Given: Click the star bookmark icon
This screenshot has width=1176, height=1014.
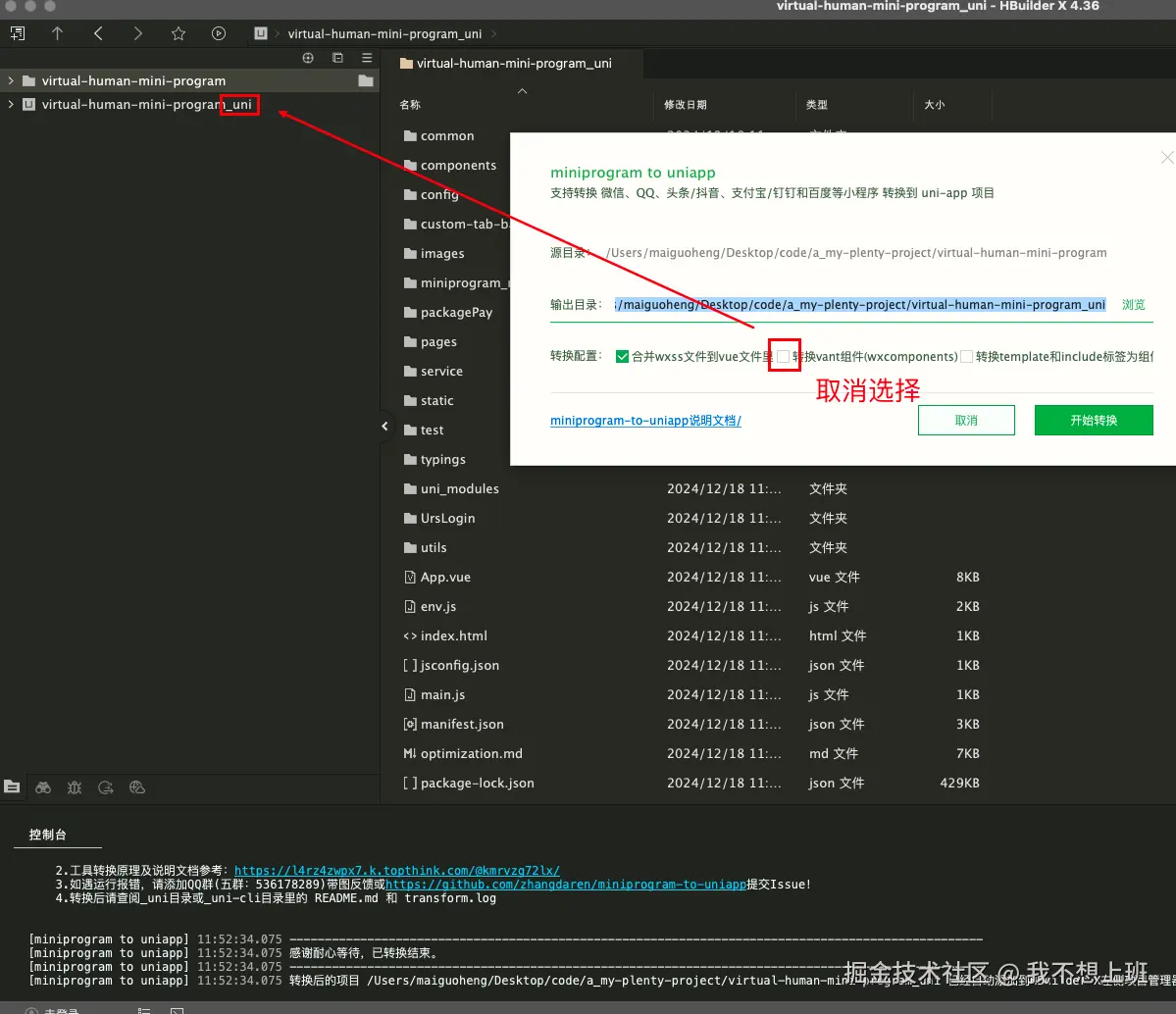Looking at the screenshot, I should [x=178, y=33].
